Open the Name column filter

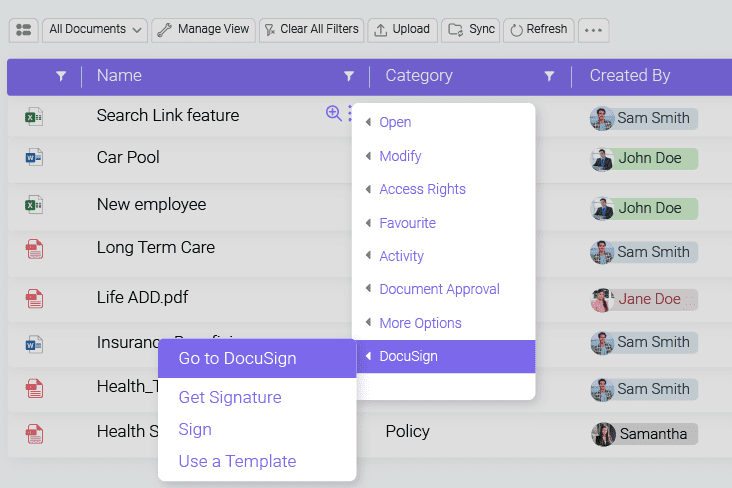click(349, 76)
